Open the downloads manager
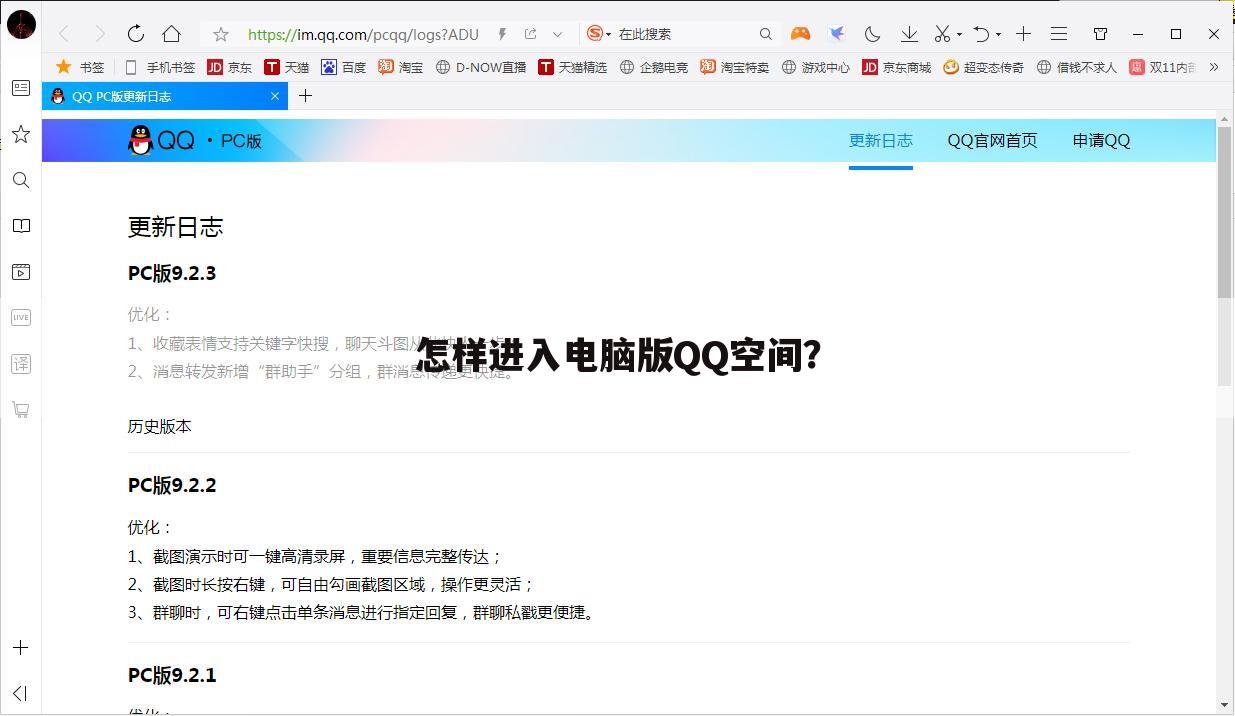The image size is (1235, 716). [909, 34]
